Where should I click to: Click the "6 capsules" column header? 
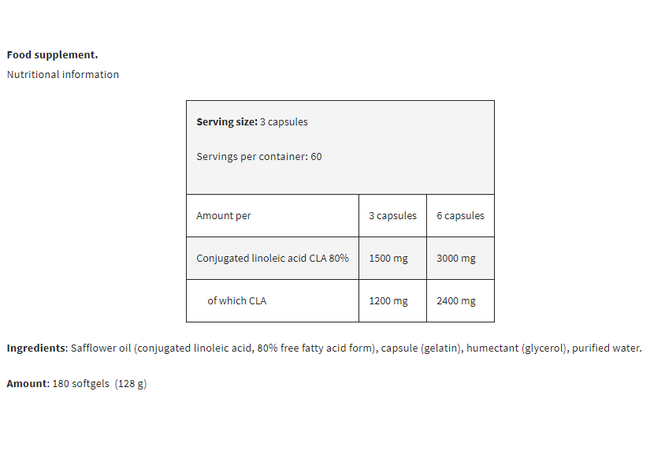460,216
